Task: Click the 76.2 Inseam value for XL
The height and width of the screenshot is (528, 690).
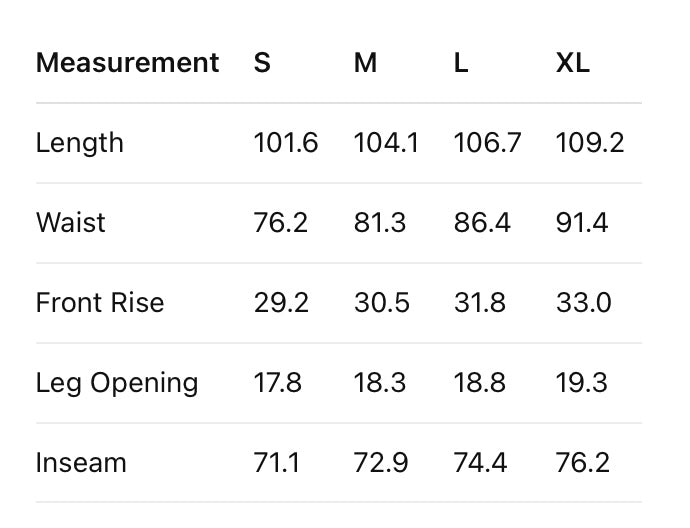Action: 583,463
